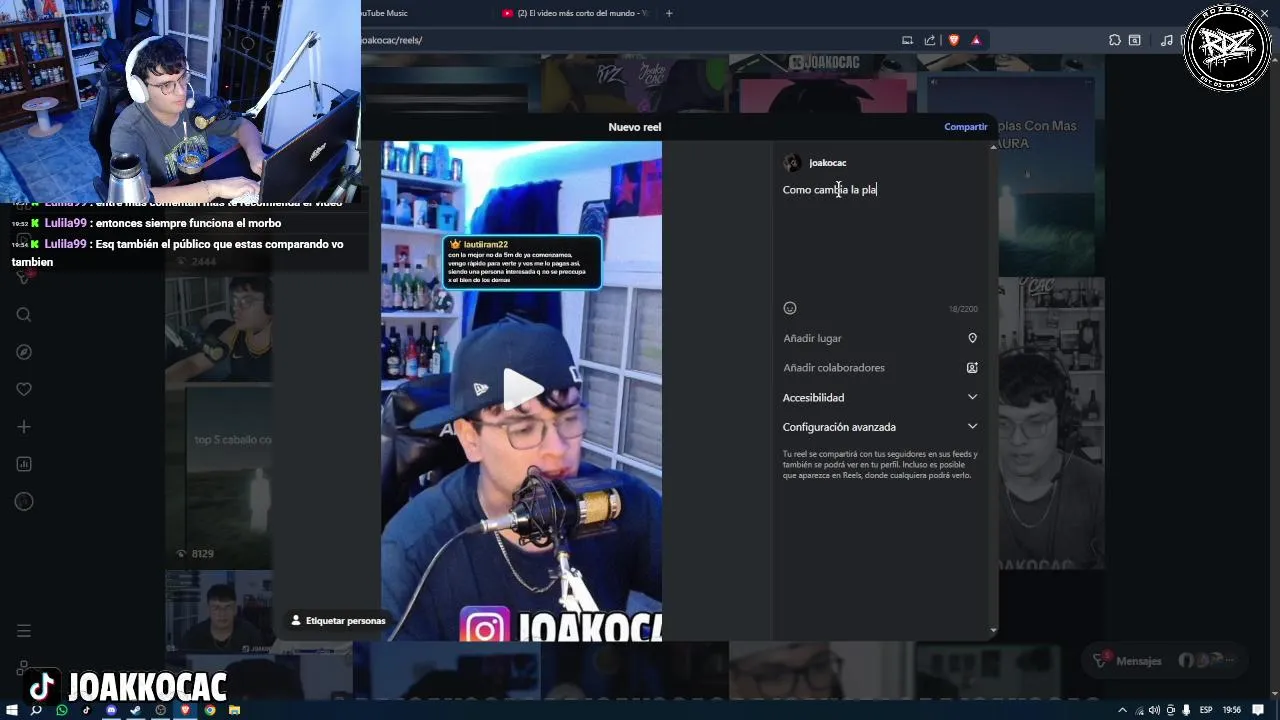Click the Brave Rewards triangle icon
Image resolution: width=1280 pixels, height=720 pixels.
pos(976,40)
